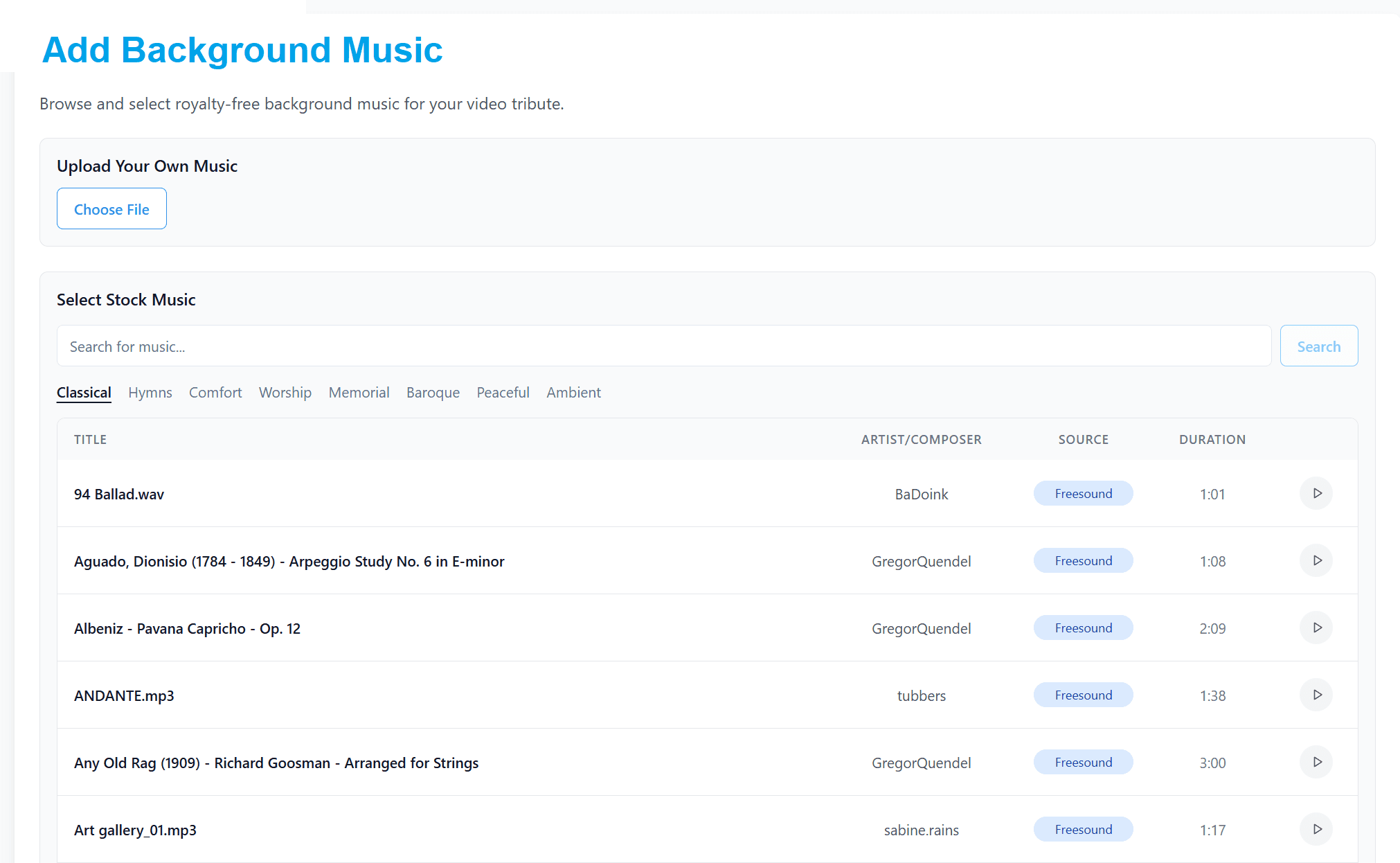The image size is (1400, 863).
Task: Open the Peaceful category
Action: click(503, 393)
